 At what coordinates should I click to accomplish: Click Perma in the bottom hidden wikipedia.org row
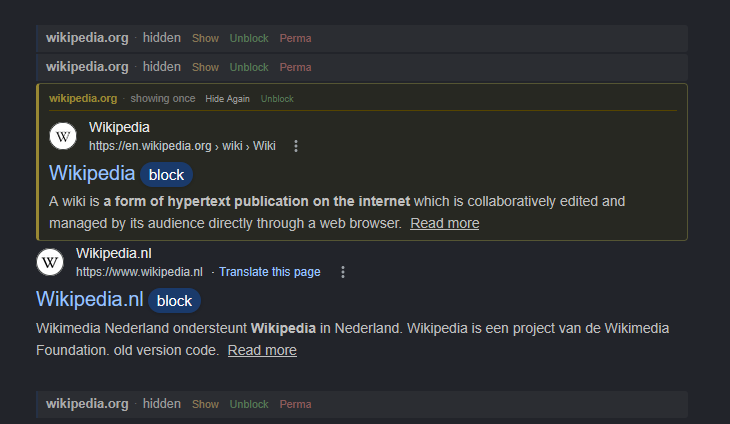(295, 404)
